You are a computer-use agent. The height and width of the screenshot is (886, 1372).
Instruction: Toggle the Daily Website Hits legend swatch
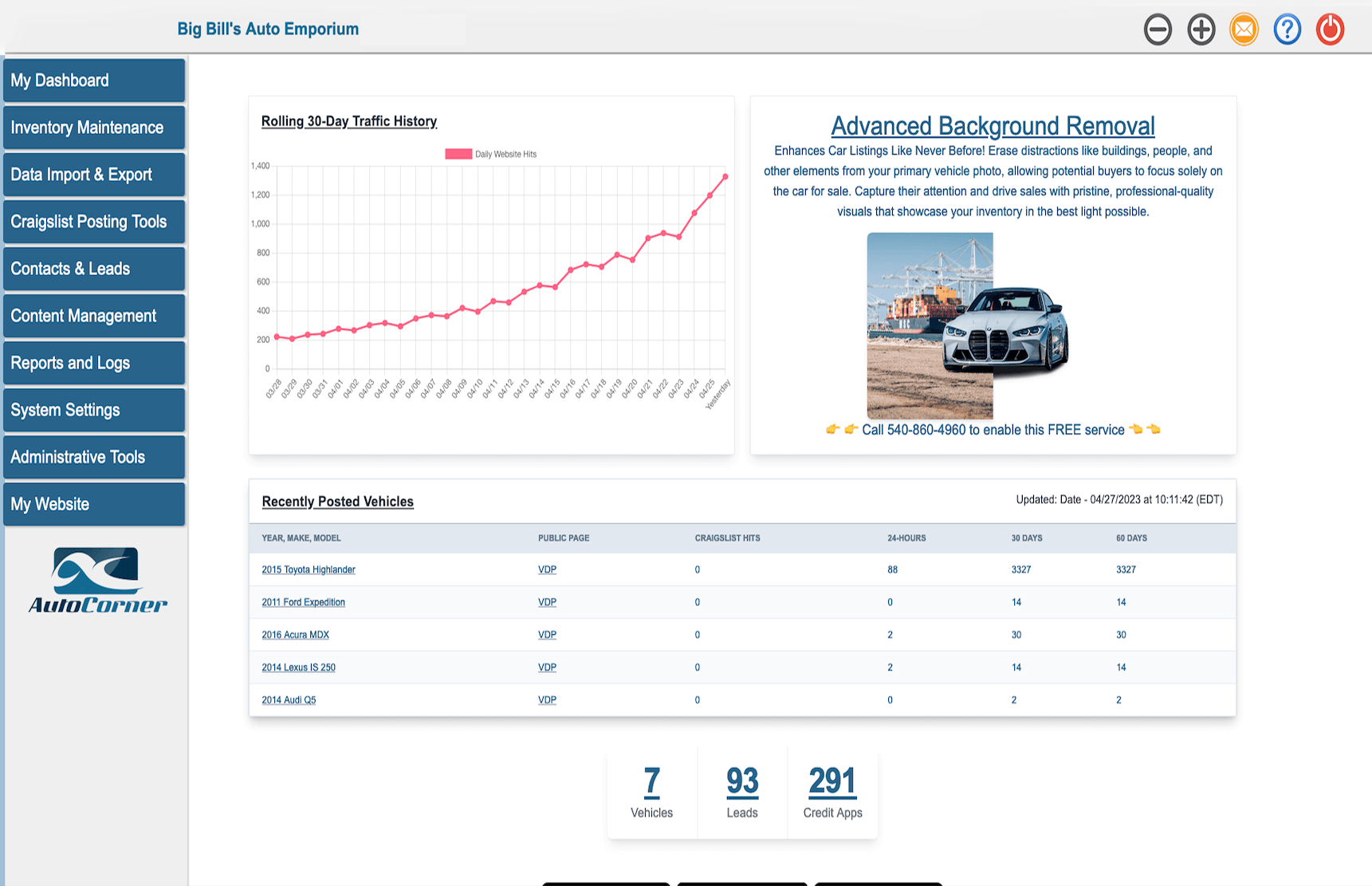[x=458, y=154]
